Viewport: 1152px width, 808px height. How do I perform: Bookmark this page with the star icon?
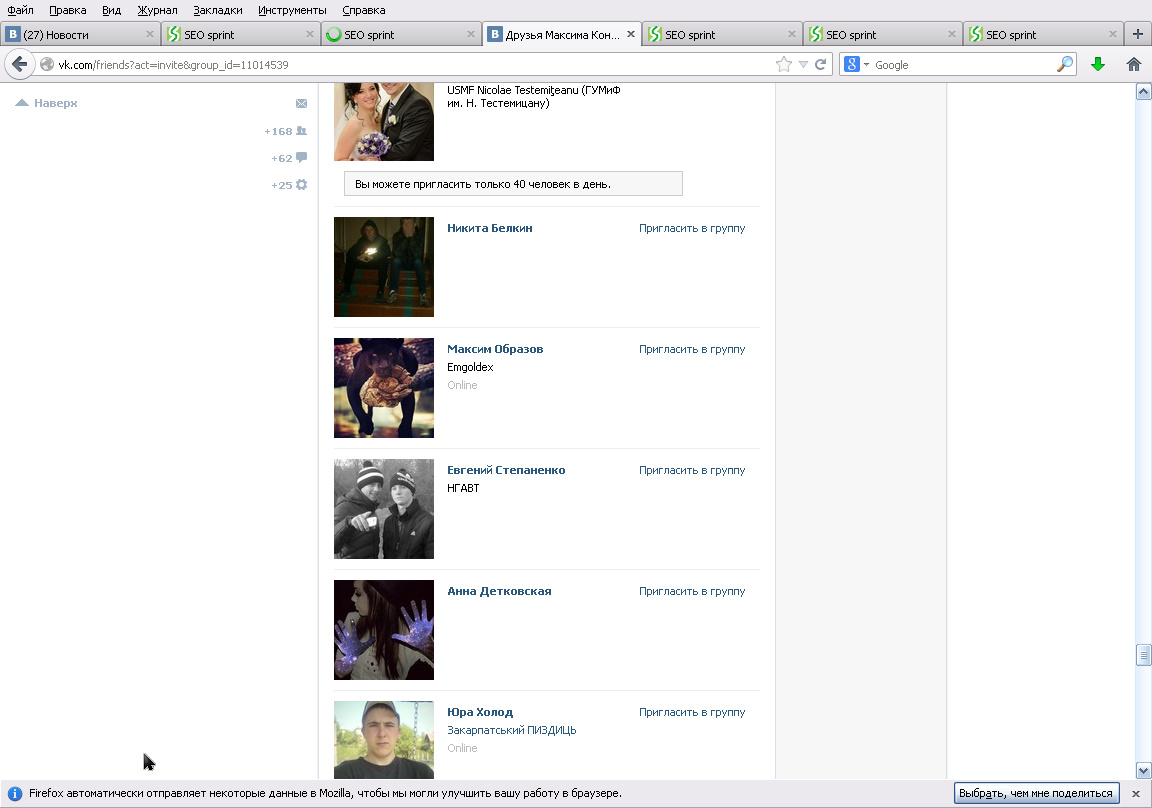[784, 65]
